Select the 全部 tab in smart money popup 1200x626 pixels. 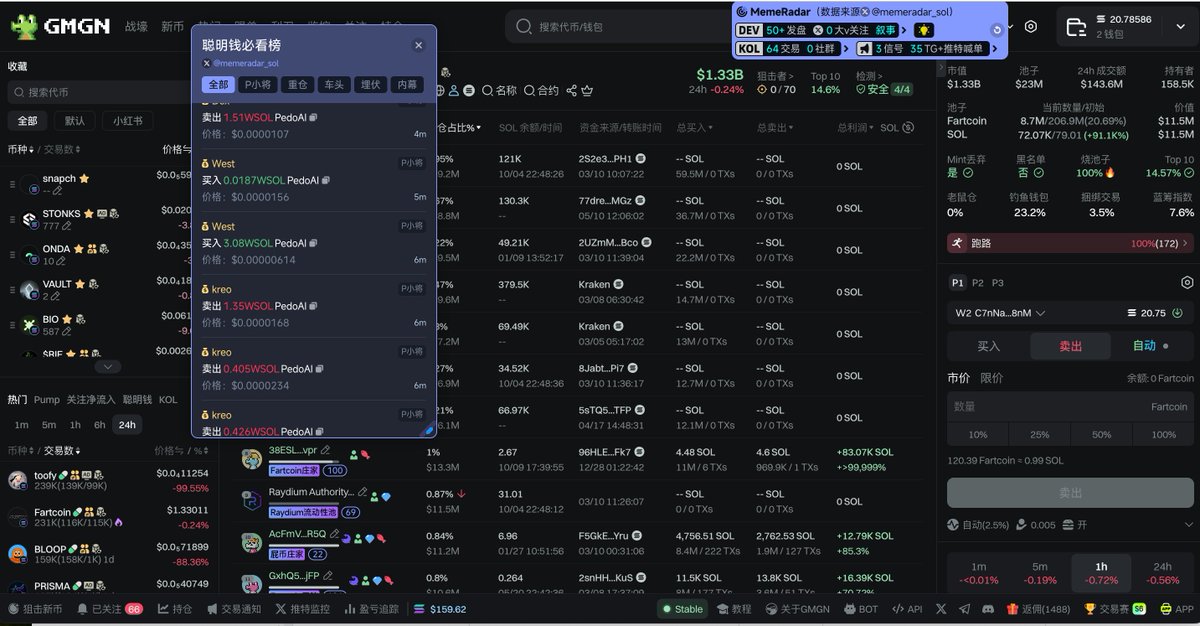218,85
